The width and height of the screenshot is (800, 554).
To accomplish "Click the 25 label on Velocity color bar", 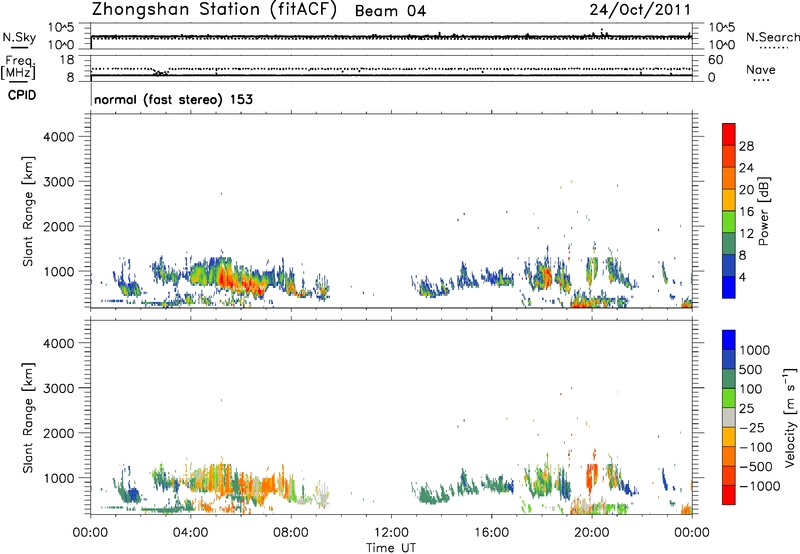I will (x=746, y=408).
